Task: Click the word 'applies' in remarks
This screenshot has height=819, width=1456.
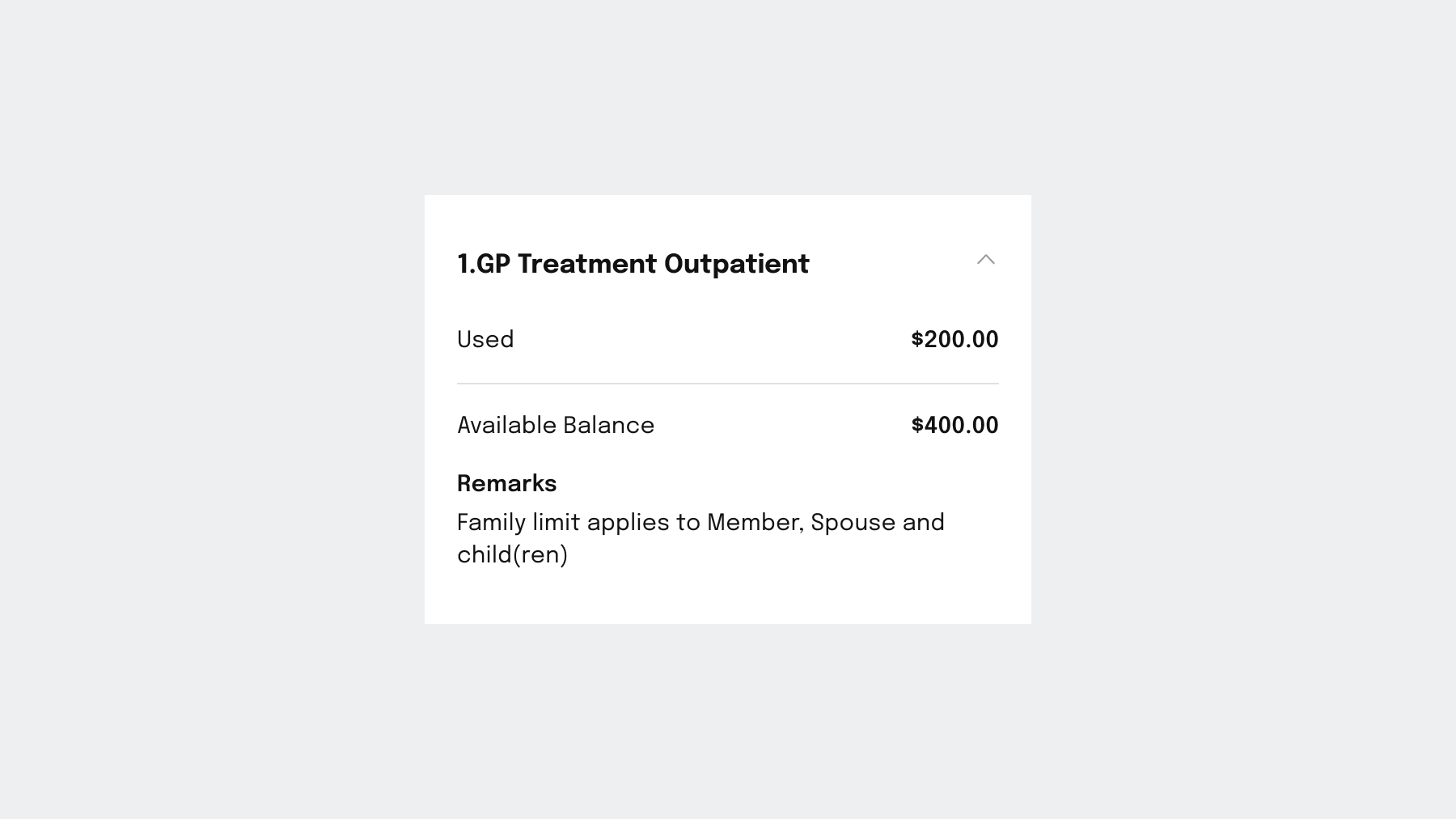Action: (x=627, y=524)
